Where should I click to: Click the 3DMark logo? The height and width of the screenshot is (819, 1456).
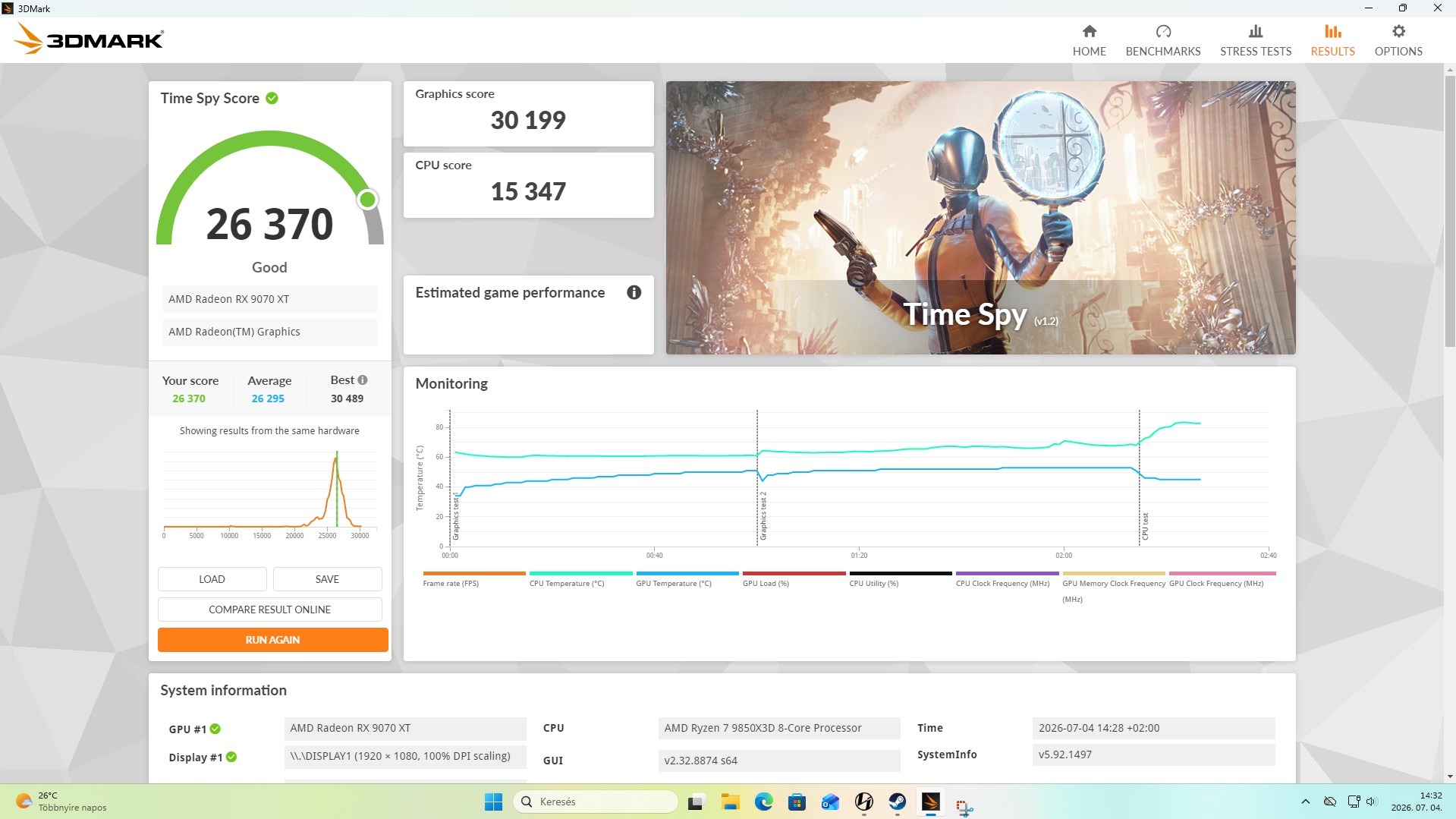pyautogui.click(x=89, y=39)
